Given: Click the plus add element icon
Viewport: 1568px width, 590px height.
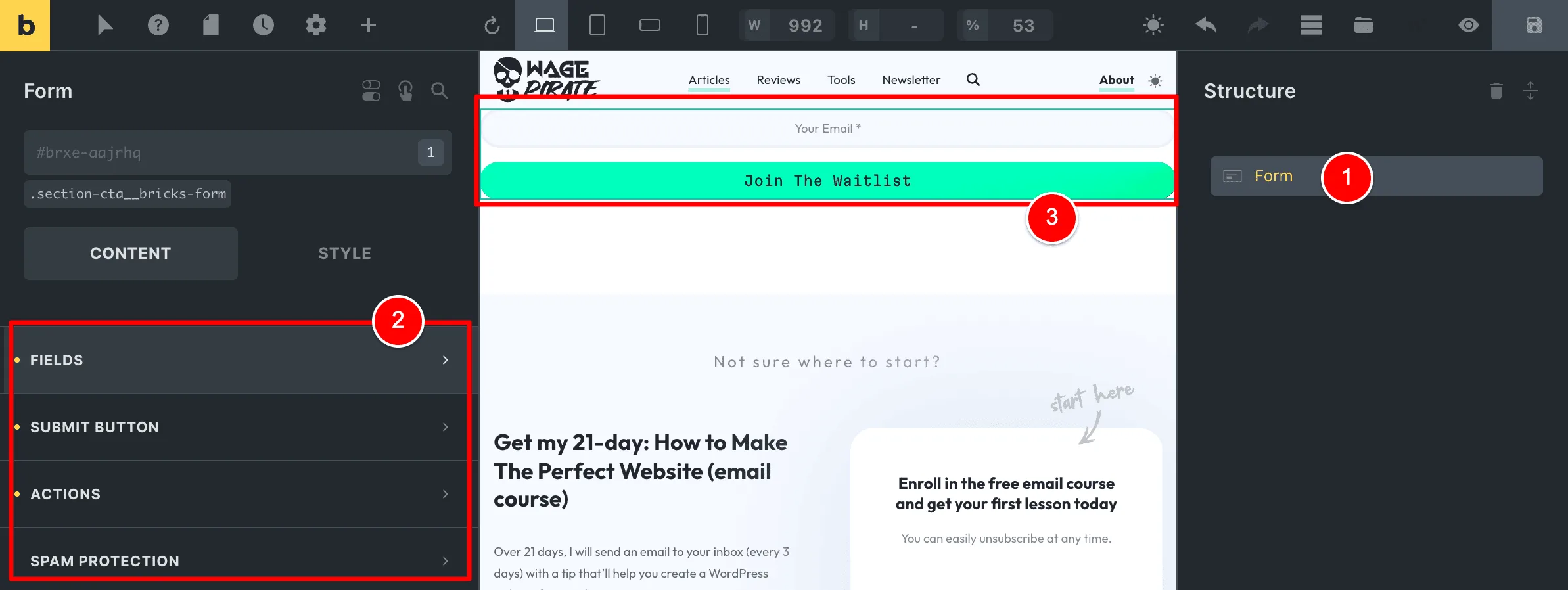Looking at the screenshot, I should tap(369, 26).
